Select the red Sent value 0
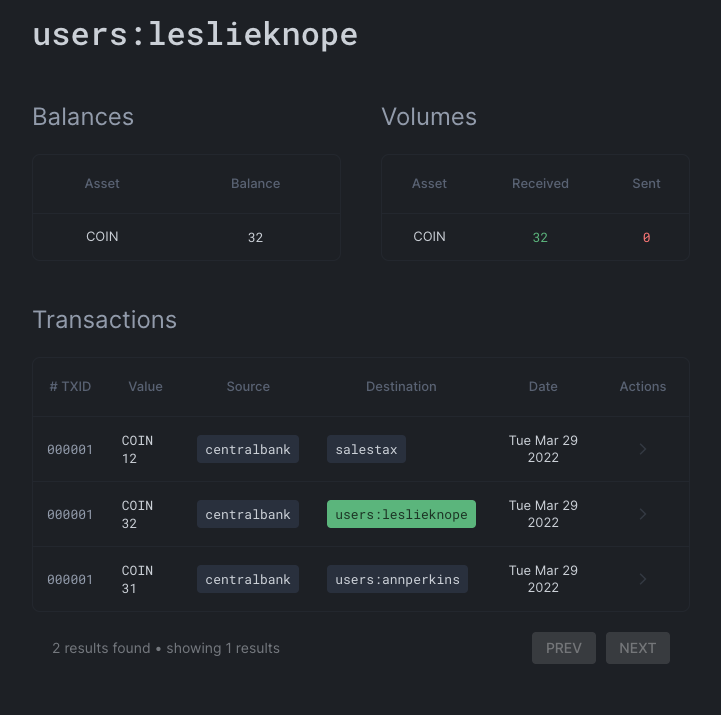Screen dimensions: 721x715 point(646,238)
